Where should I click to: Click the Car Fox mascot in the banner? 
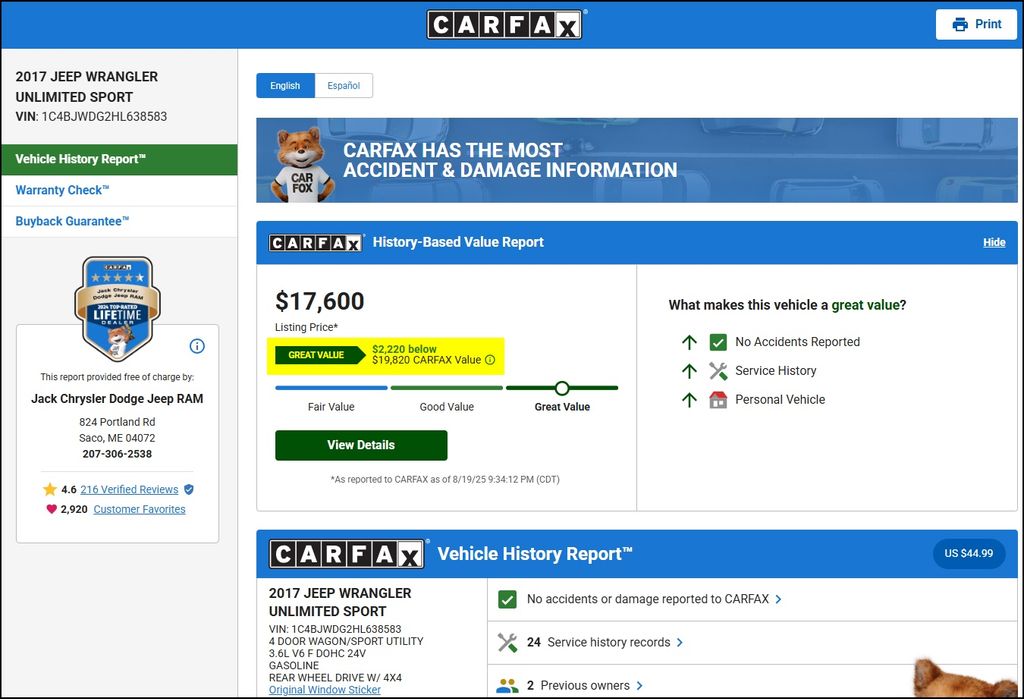[x=302, y=164]
